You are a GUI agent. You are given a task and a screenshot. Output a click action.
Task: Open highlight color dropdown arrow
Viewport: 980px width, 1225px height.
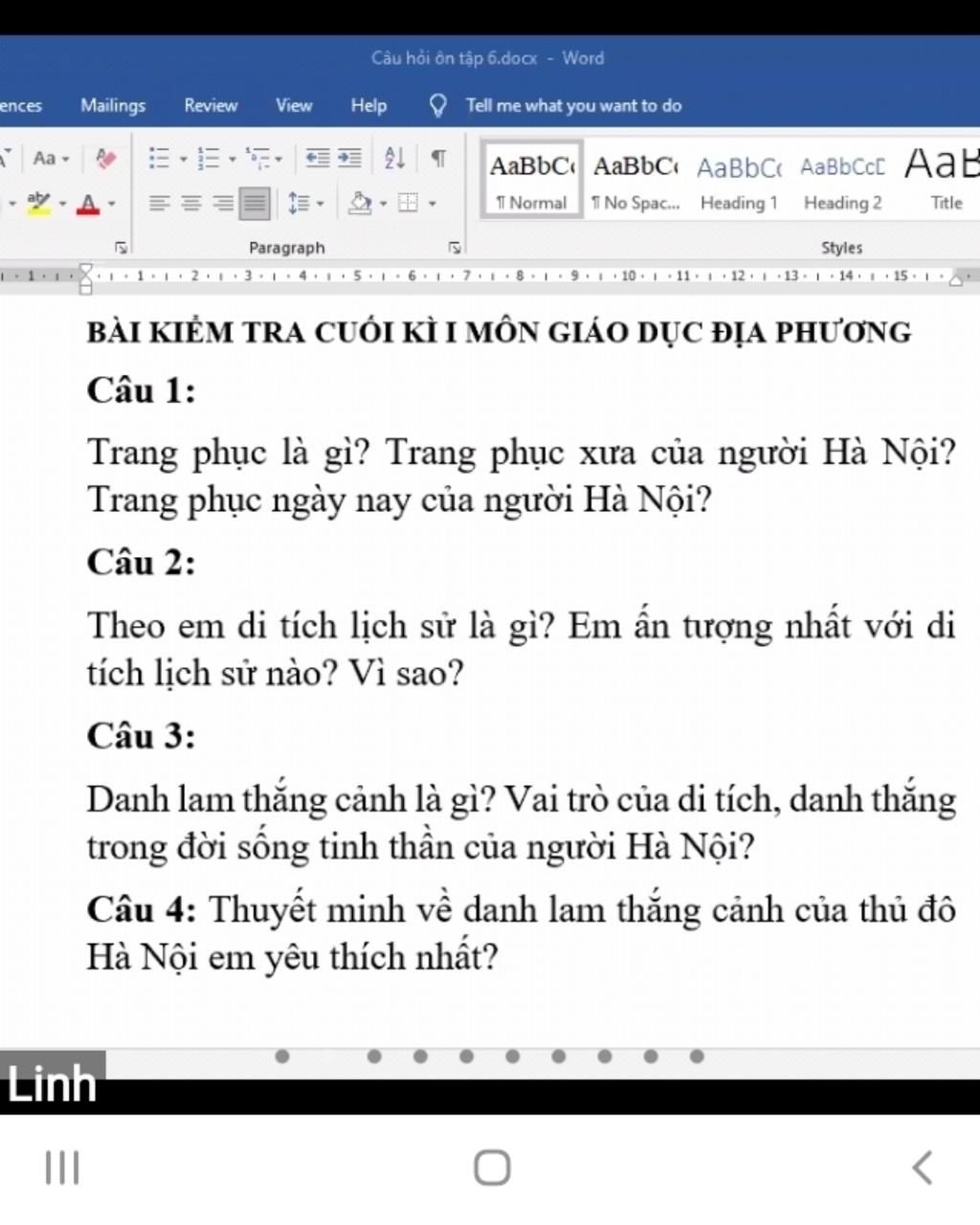(x=62, y=204)
